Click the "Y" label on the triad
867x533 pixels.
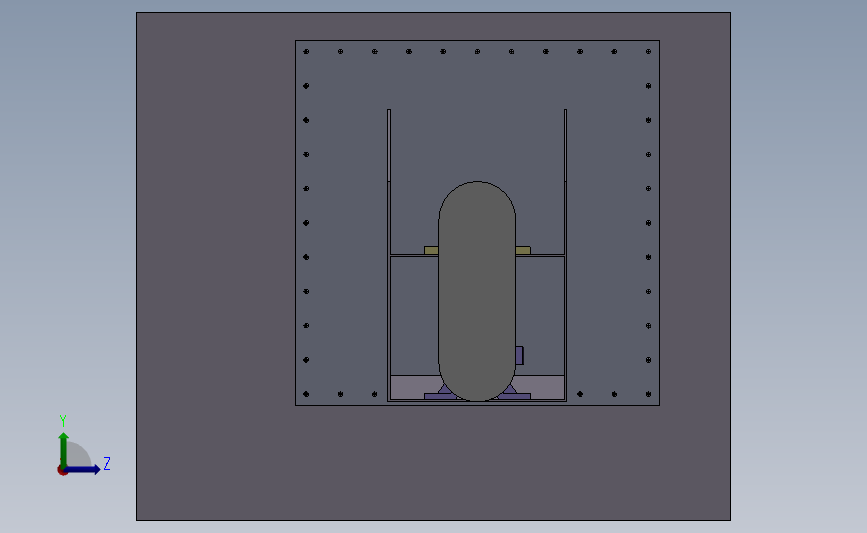coord(63,421)
